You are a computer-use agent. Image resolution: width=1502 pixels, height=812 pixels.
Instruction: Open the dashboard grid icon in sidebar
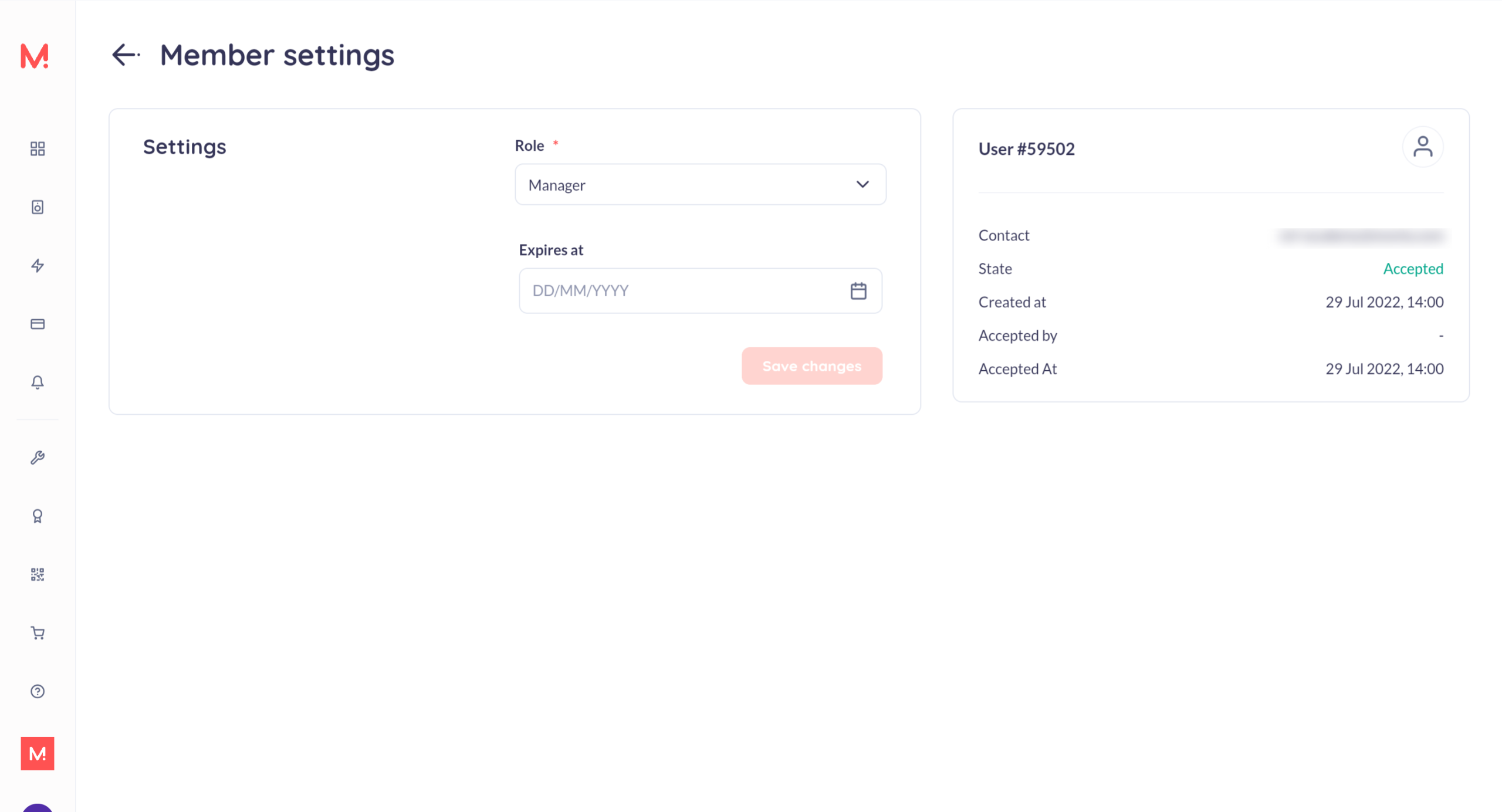(38, 149)
